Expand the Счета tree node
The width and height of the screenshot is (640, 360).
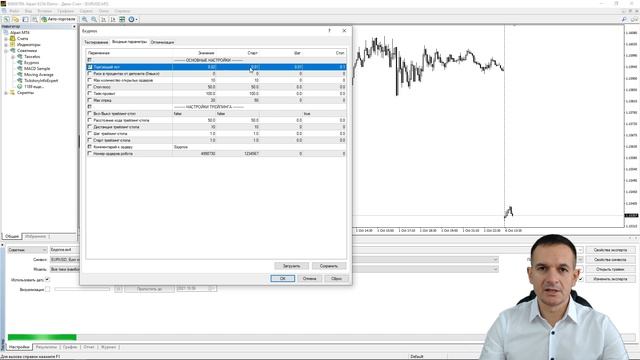6,38
